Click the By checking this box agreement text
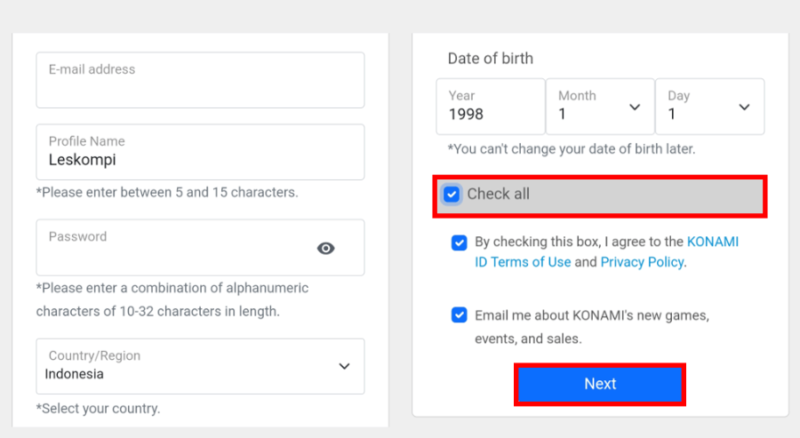Screen dimensions: 800x438 [579, 241]
